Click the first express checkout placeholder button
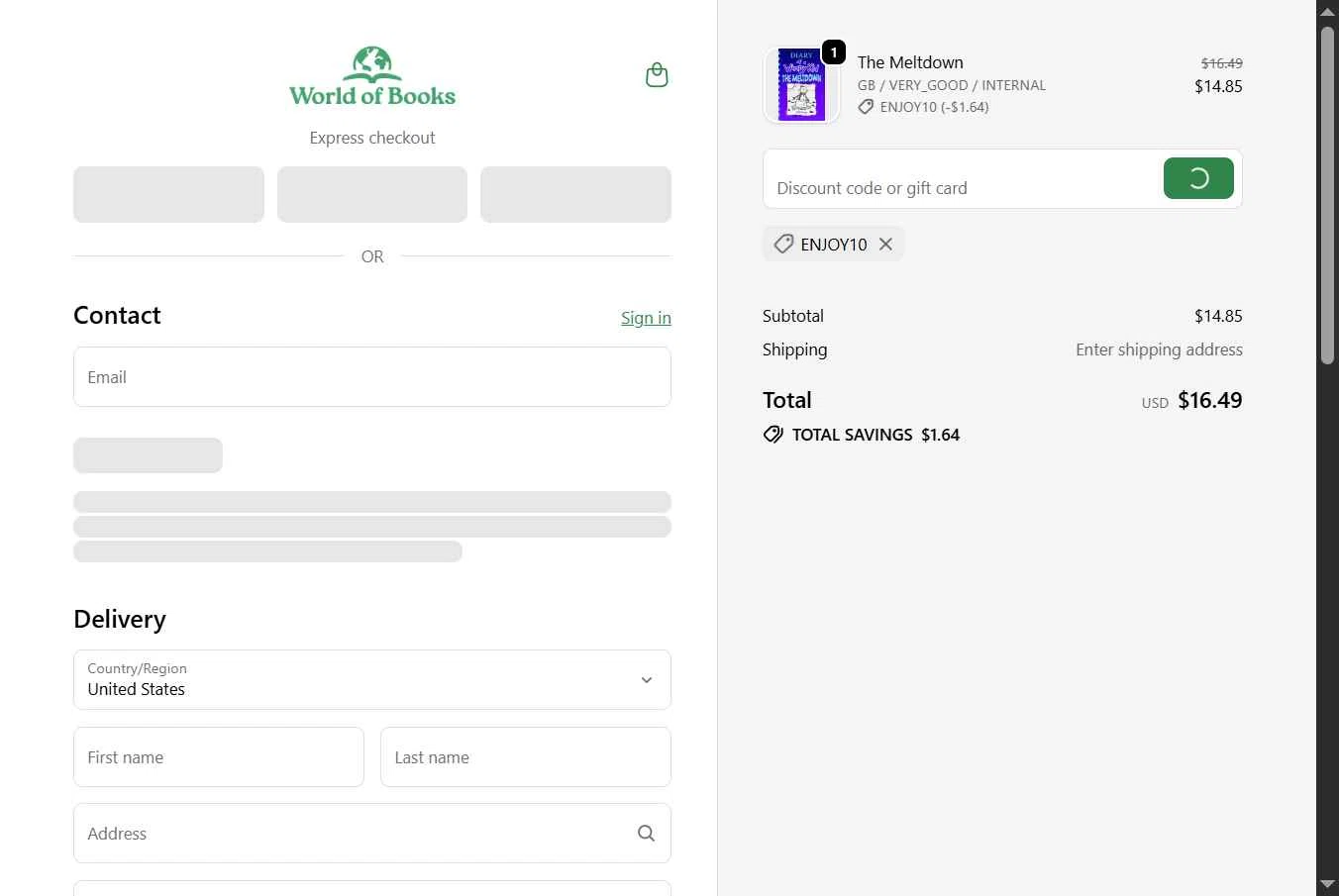The height and width of the screenshot is (896, 1339). 168,194
